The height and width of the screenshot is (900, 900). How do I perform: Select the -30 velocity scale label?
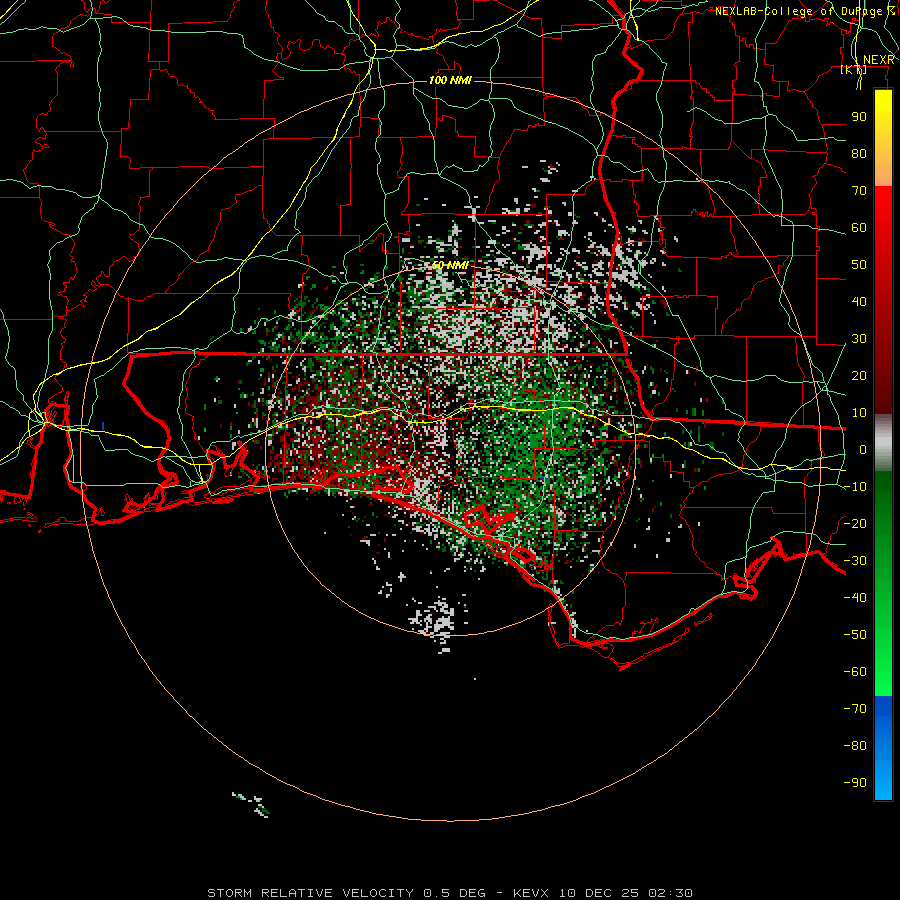855,561
